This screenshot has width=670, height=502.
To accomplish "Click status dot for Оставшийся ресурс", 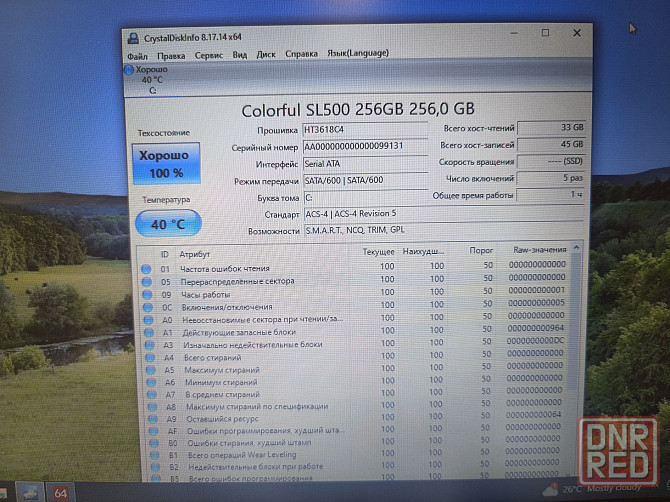I will (x=153, y=419).
